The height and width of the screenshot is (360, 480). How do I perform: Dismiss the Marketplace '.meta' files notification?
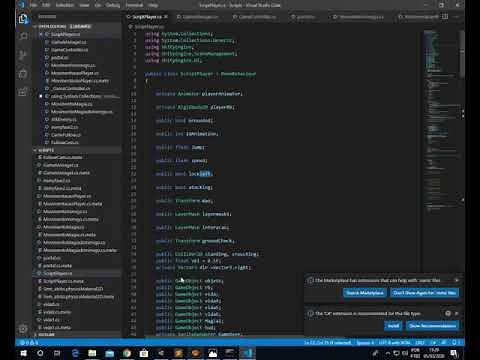457,280
